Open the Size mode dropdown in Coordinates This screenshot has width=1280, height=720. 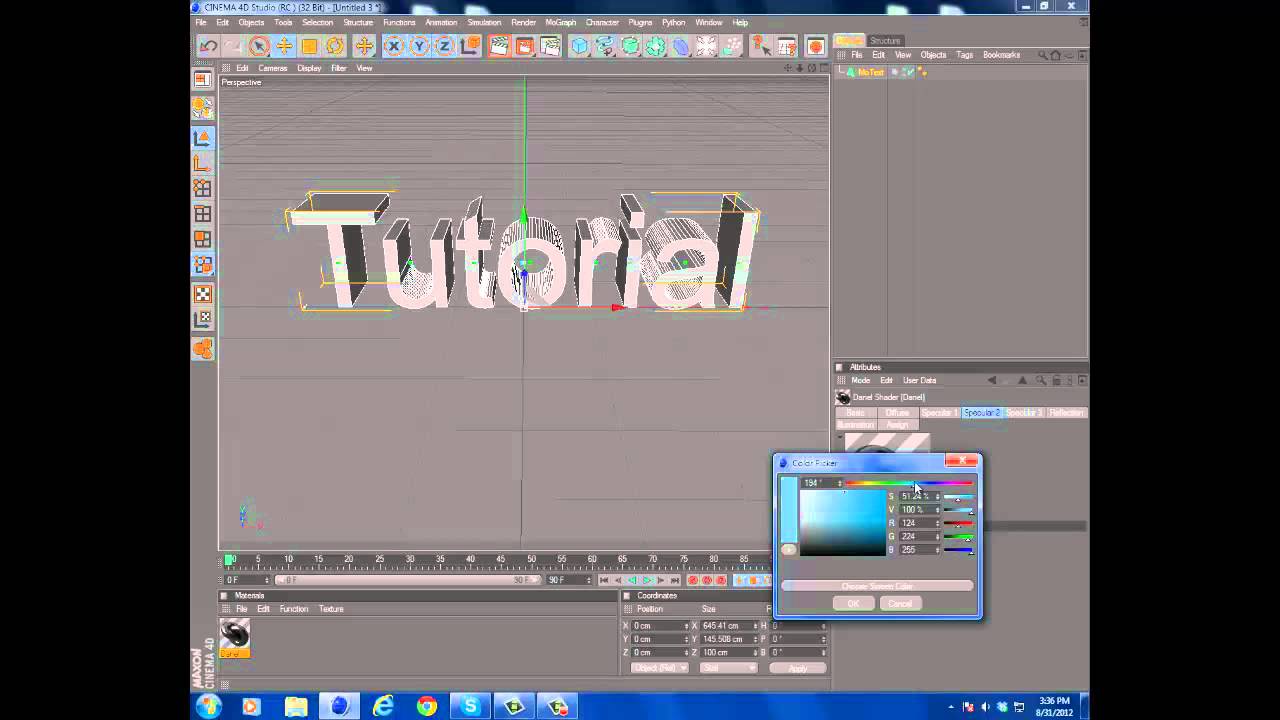point(728,668)
